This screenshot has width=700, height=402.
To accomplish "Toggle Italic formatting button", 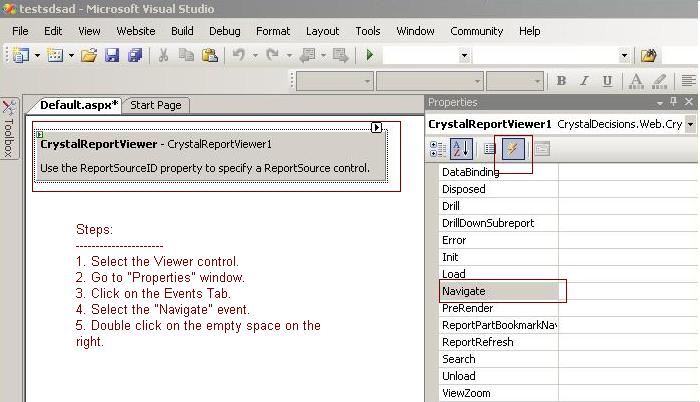I will (584, 81).
